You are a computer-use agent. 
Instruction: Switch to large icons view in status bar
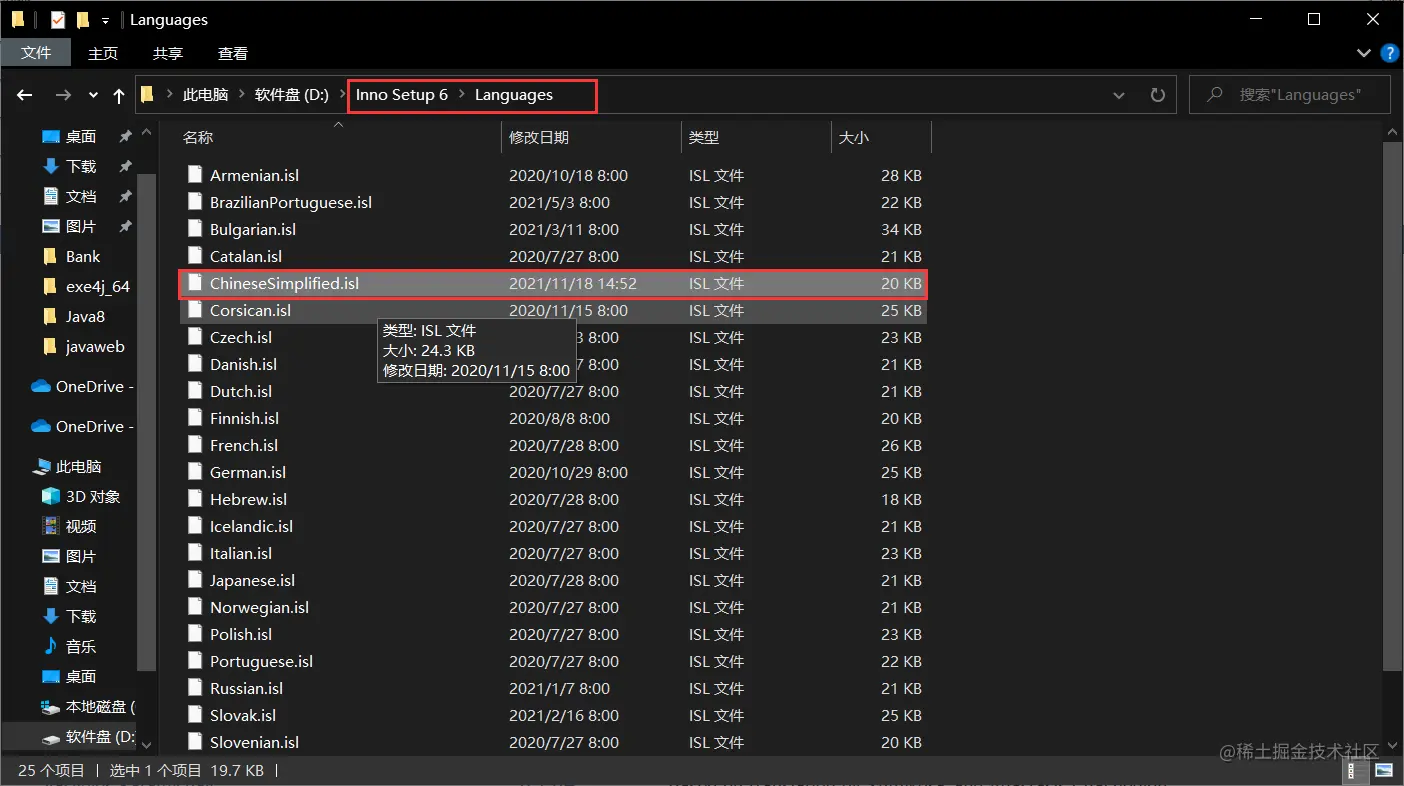[1385, 771]
